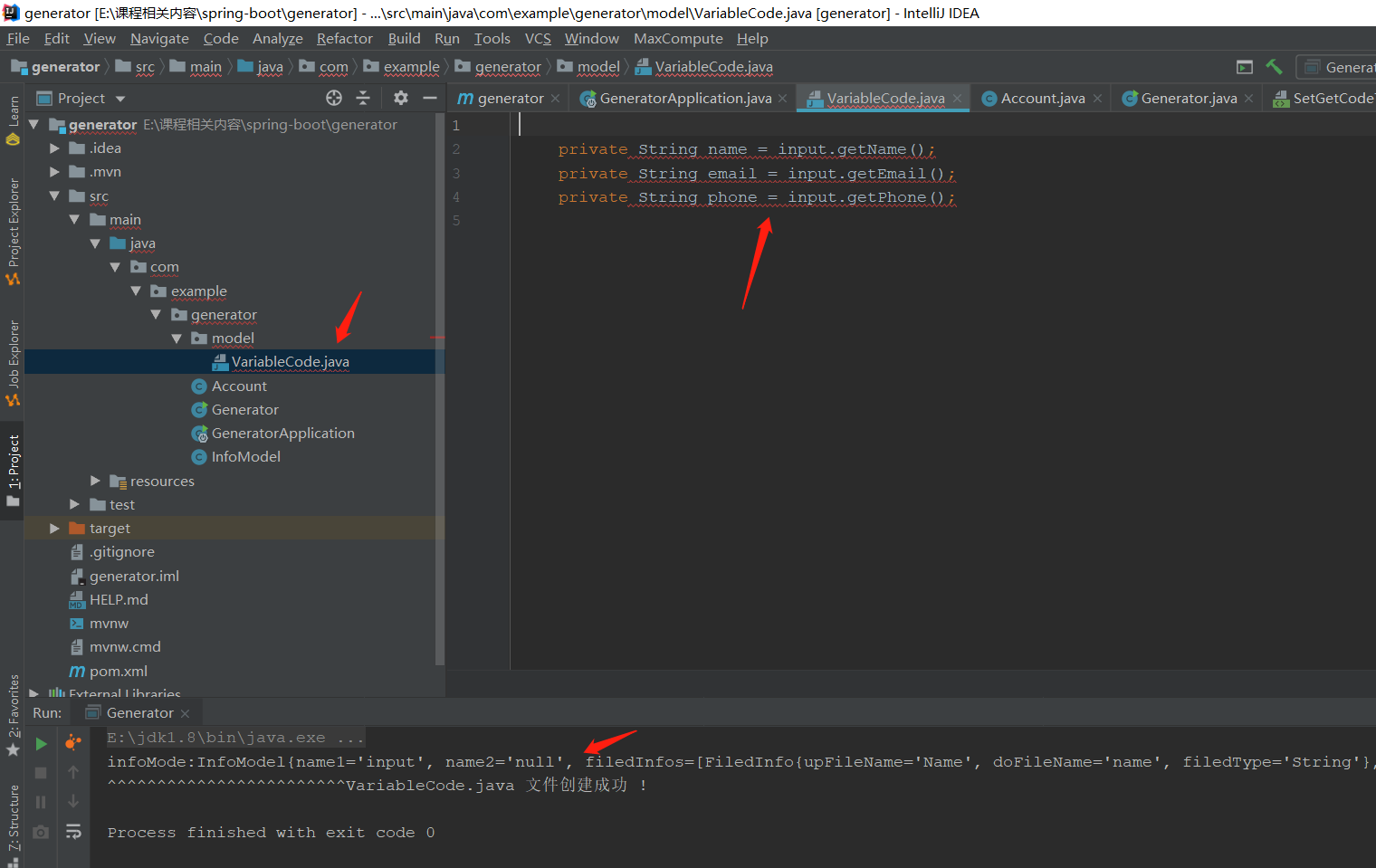Open the Project panel gear settings

click(401, 98)
